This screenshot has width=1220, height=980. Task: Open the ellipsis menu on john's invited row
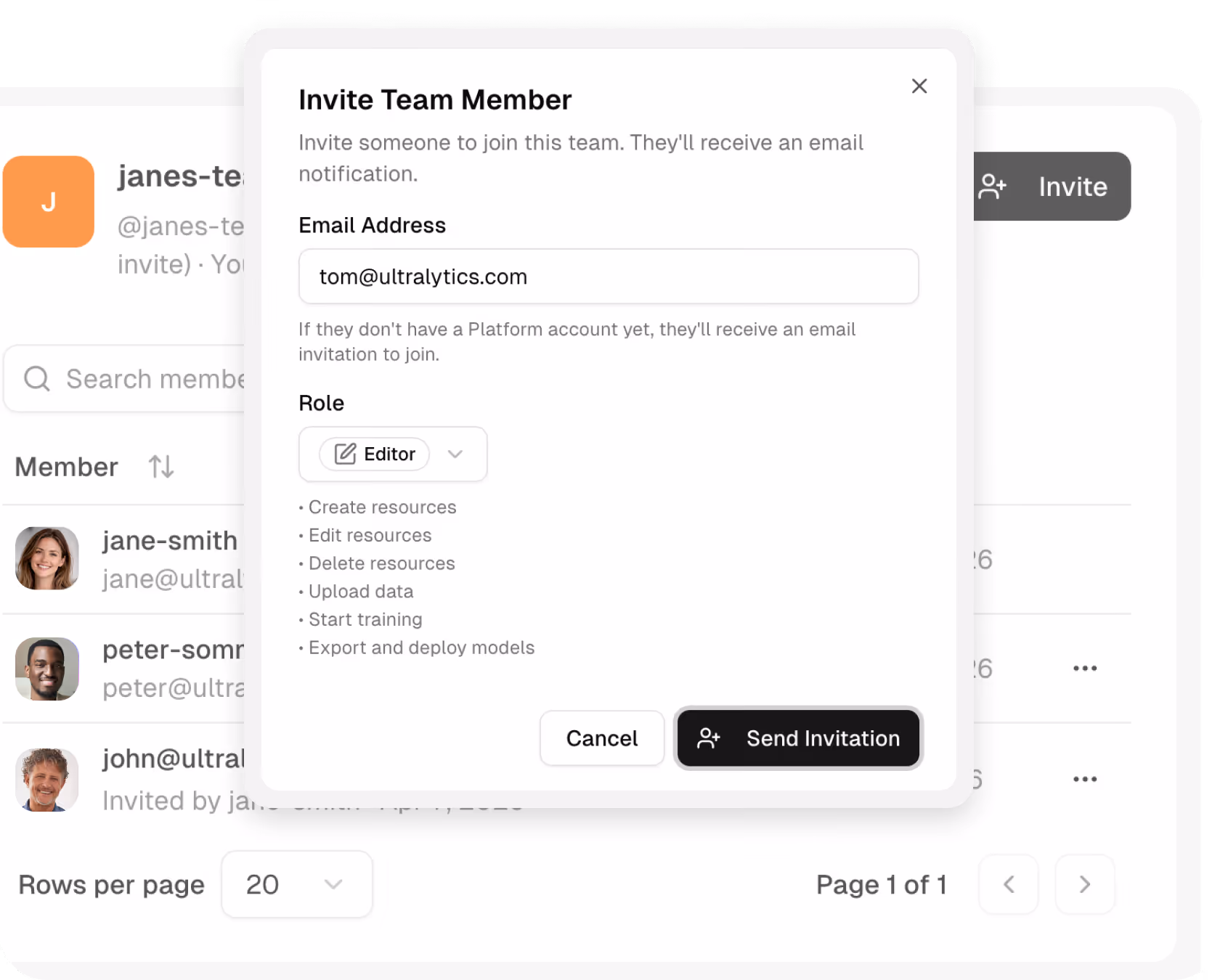point(1084,777)
